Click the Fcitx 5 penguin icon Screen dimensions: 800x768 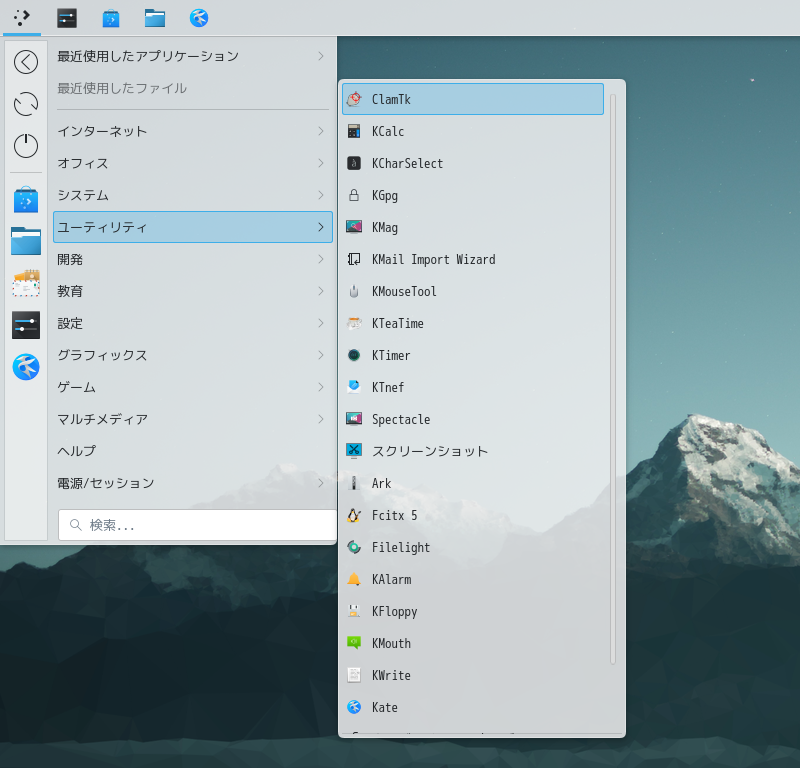tap(354, 515)
